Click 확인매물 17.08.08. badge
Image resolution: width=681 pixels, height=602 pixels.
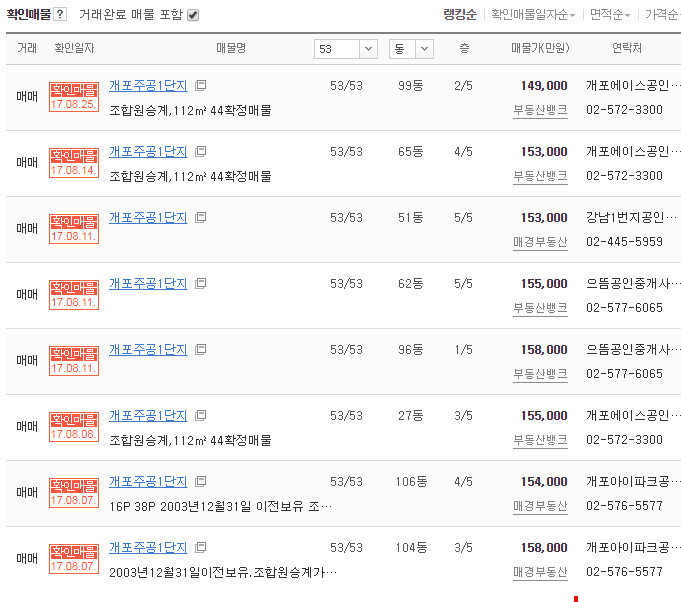pyautogui.click(x=74, y=427)
